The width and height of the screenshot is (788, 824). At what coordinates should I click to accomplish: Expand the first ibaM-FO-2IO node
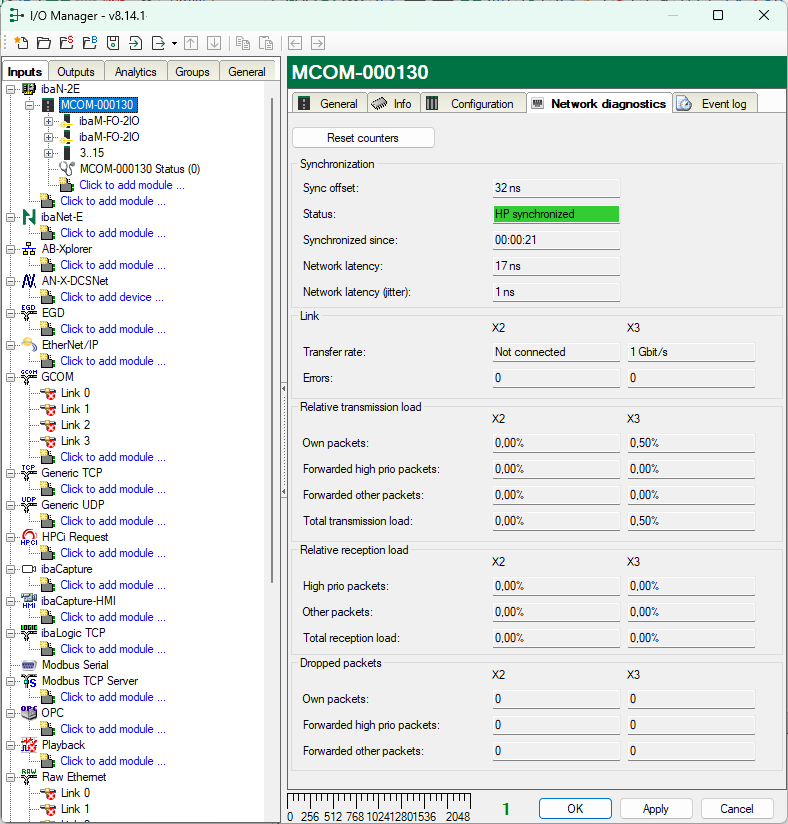[48, 121]
